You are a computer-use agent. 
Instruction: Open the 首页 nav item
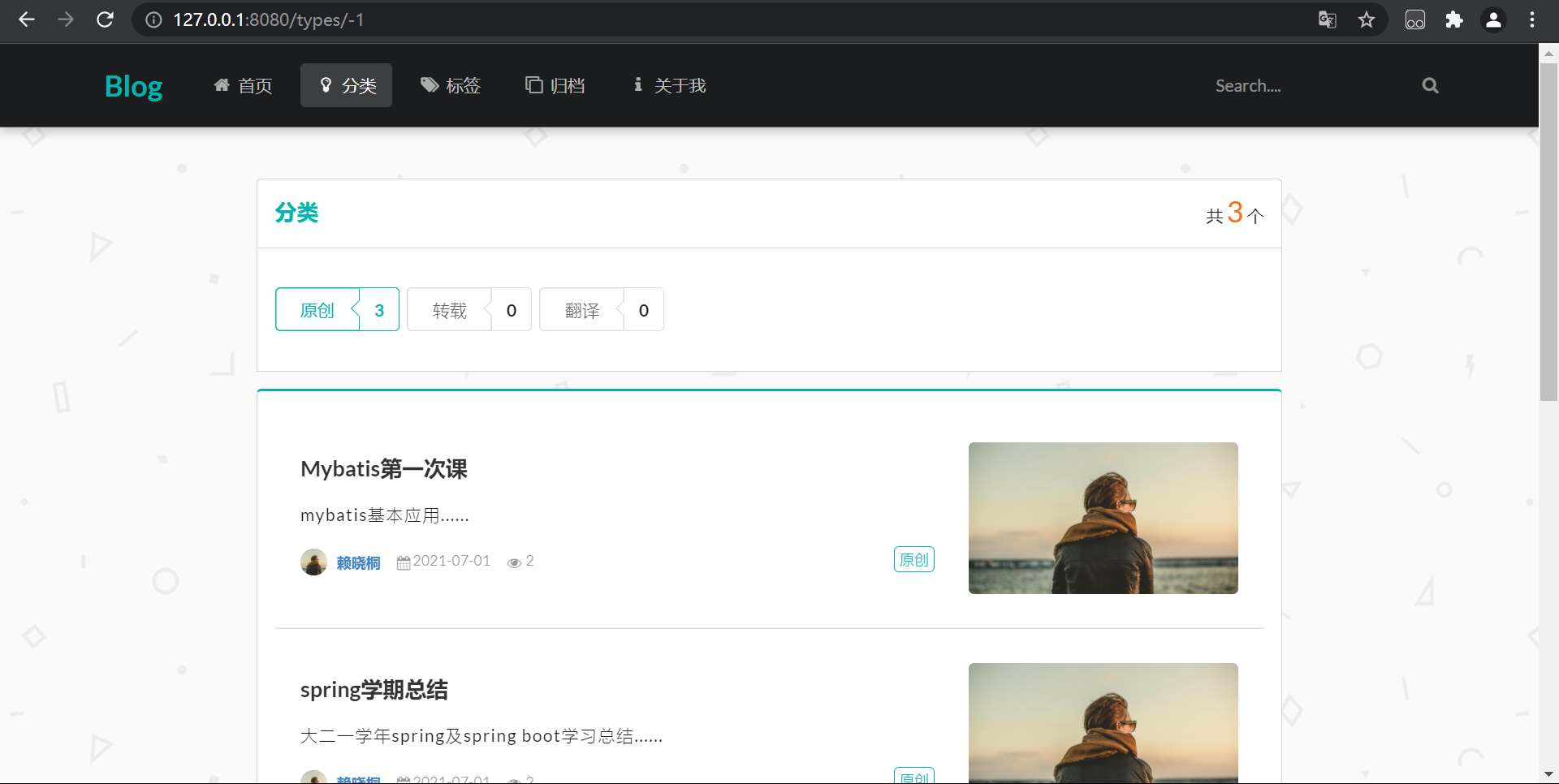click(x=243, y=85)
